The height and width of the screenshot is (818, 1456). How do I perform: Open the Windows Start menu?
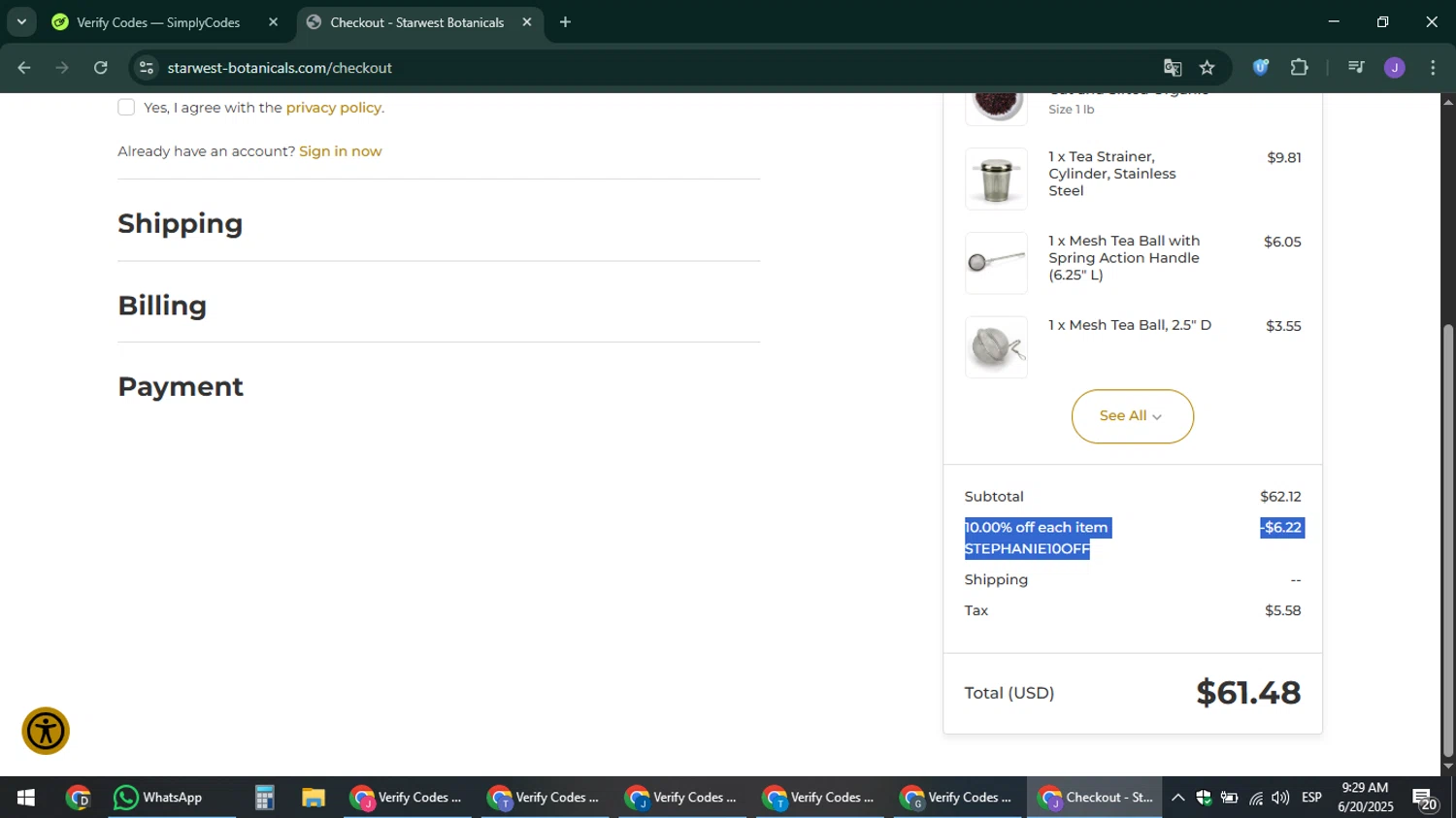(x=26, y=798)
